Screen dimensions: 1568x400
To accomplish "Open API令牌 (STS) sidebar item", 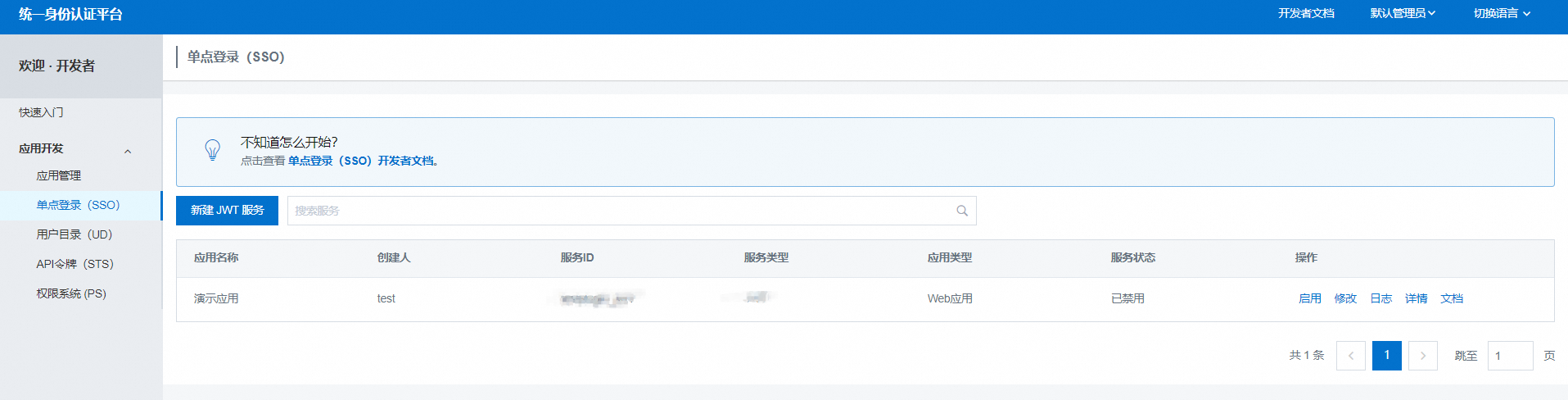I will pyautogui.click(x=75, y=264).
